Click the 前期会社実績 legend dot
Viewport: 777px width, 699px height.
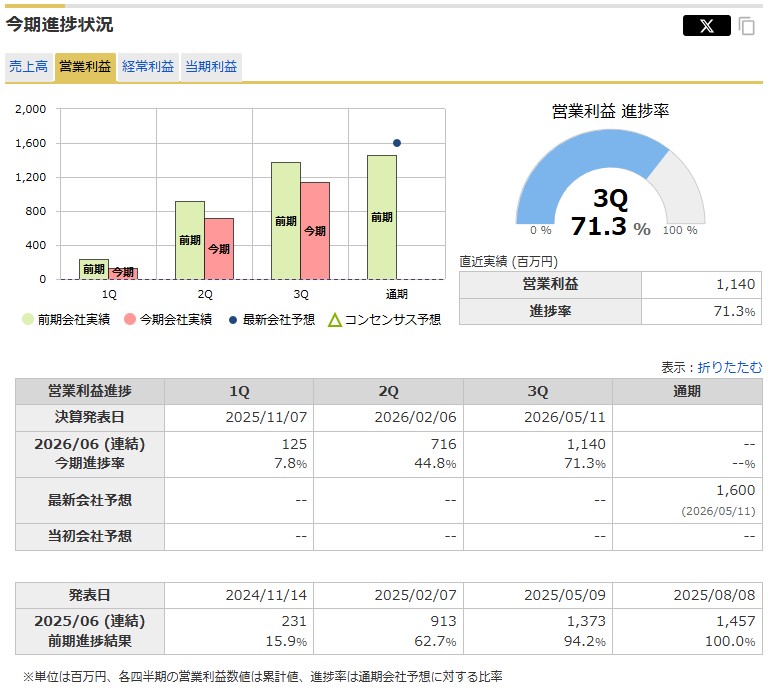(x=28, y=320)
